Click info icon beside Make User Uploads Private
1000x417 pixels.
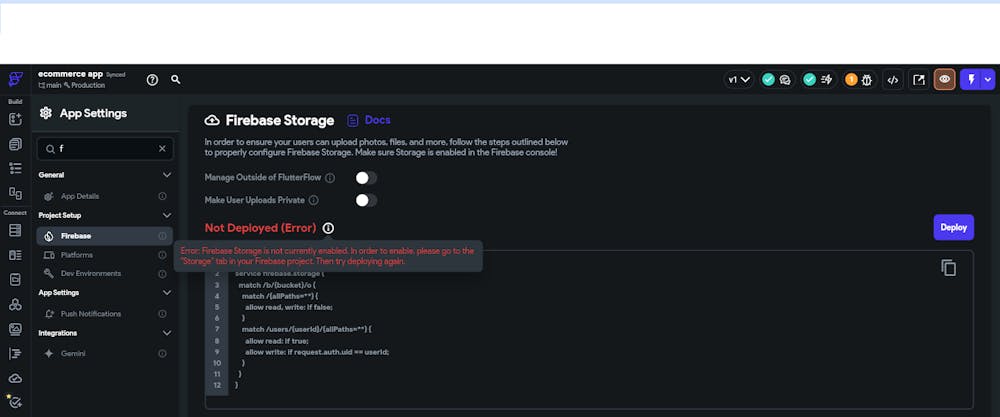pyautogui.click(x=313, y=200)
